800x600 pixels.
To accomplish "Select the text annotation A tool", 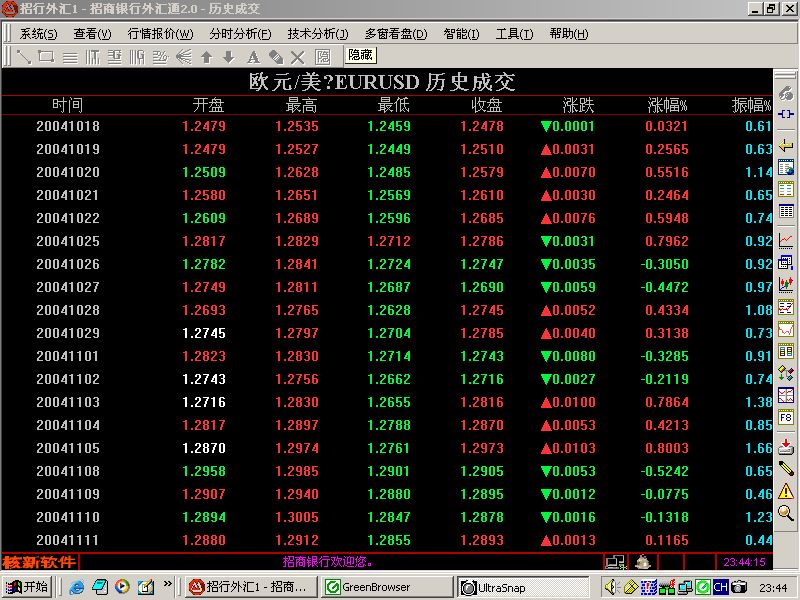I will coord(253,57).
